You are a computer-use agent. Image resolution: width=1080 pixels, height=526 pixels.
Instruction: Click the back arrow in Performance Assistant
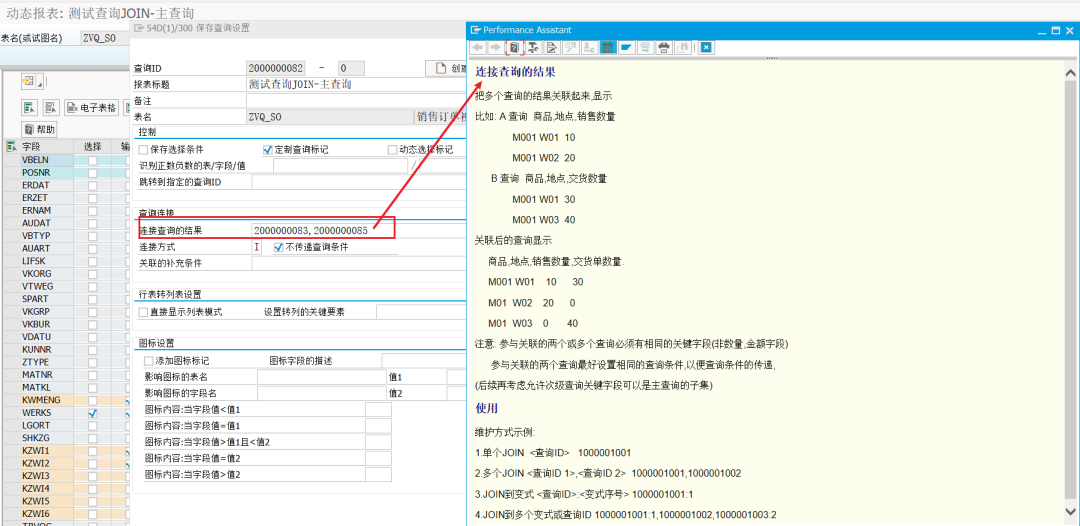pyautogui.click(x=477, y=48)
